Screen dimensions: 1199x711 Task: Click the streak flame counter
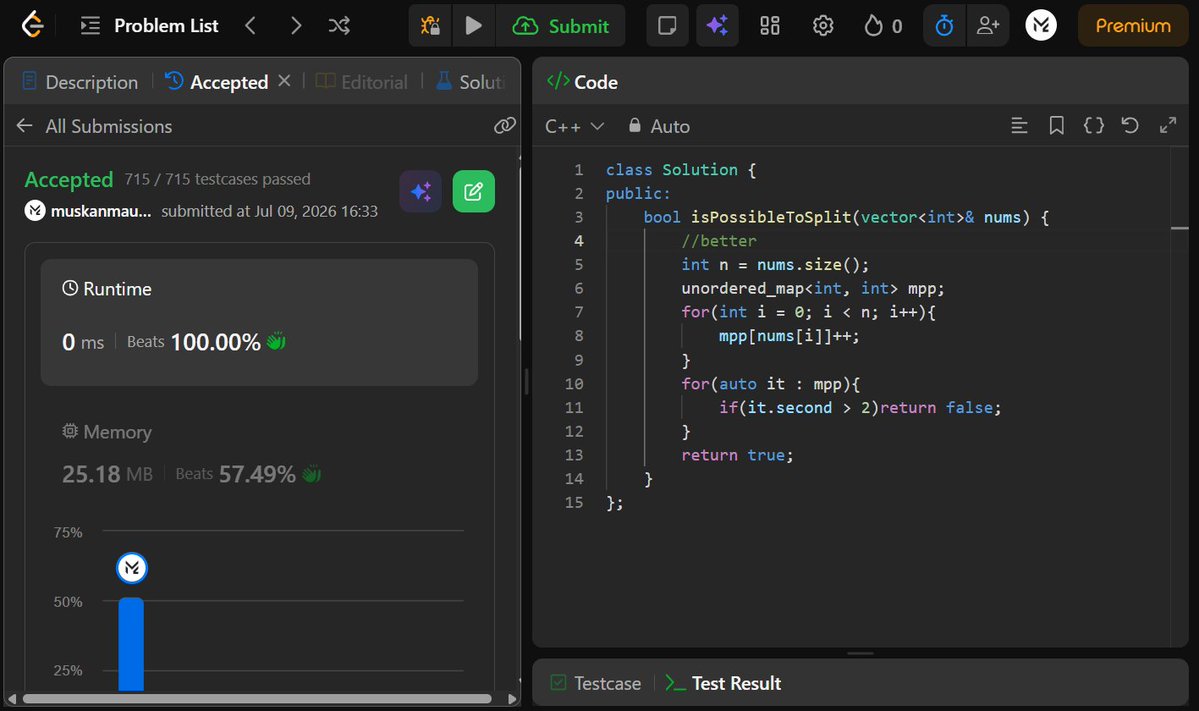(883, 26)
